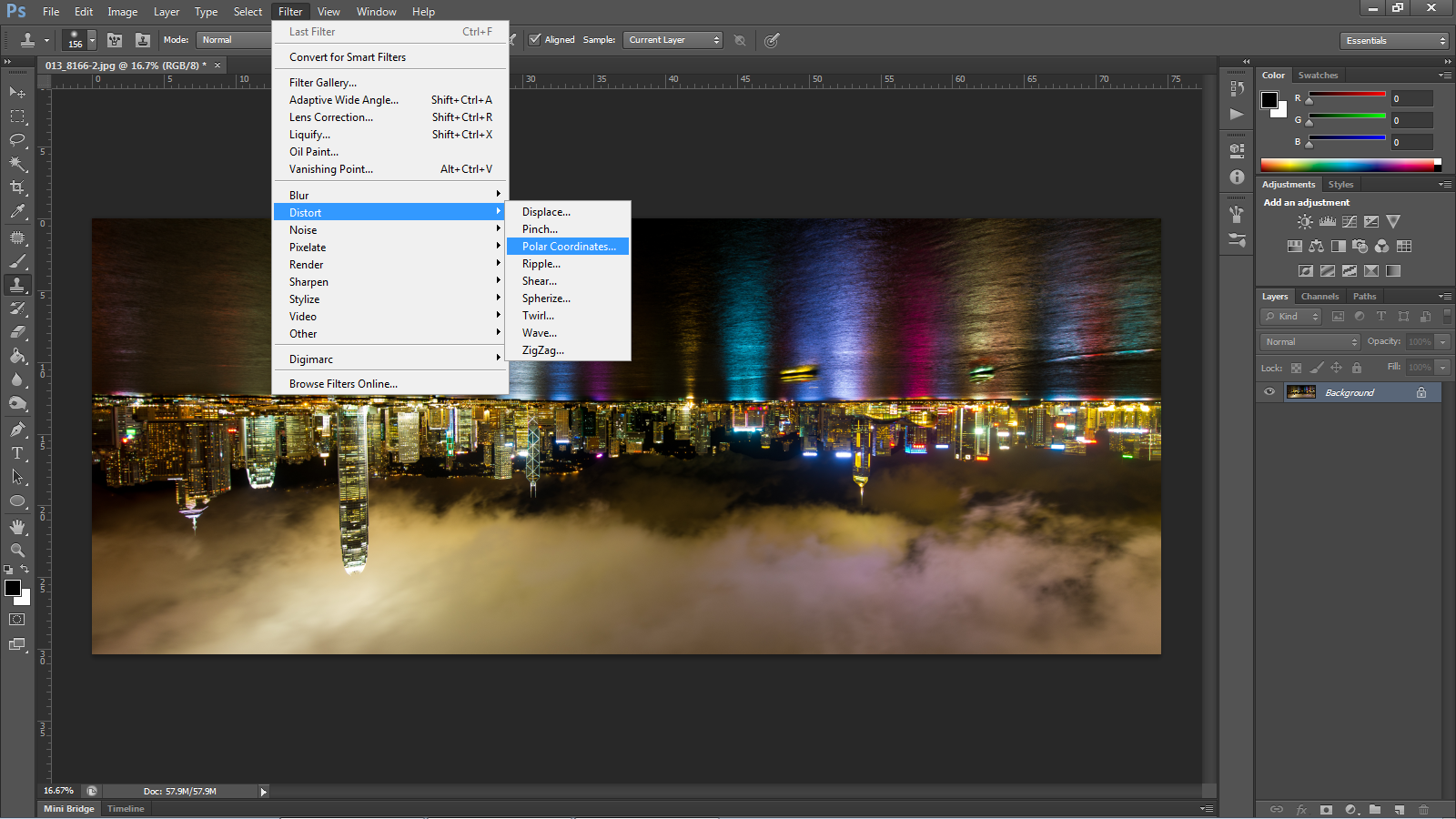Click Convert for Smart Filters
This screenshot has height=819, width=1456.
click(x=390, y=57)
